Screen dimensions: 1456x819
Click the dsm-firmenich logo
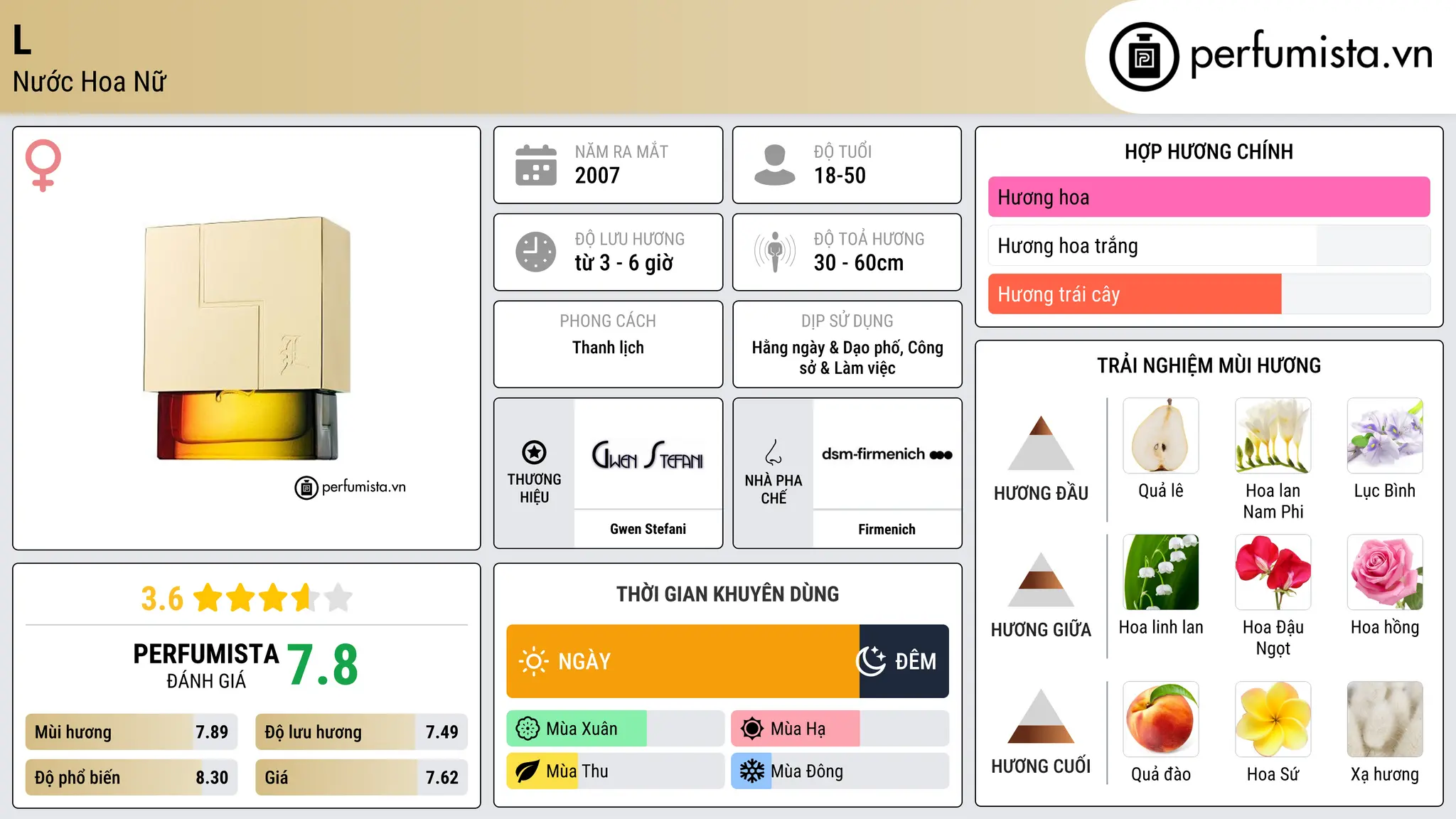pos(887,454)
